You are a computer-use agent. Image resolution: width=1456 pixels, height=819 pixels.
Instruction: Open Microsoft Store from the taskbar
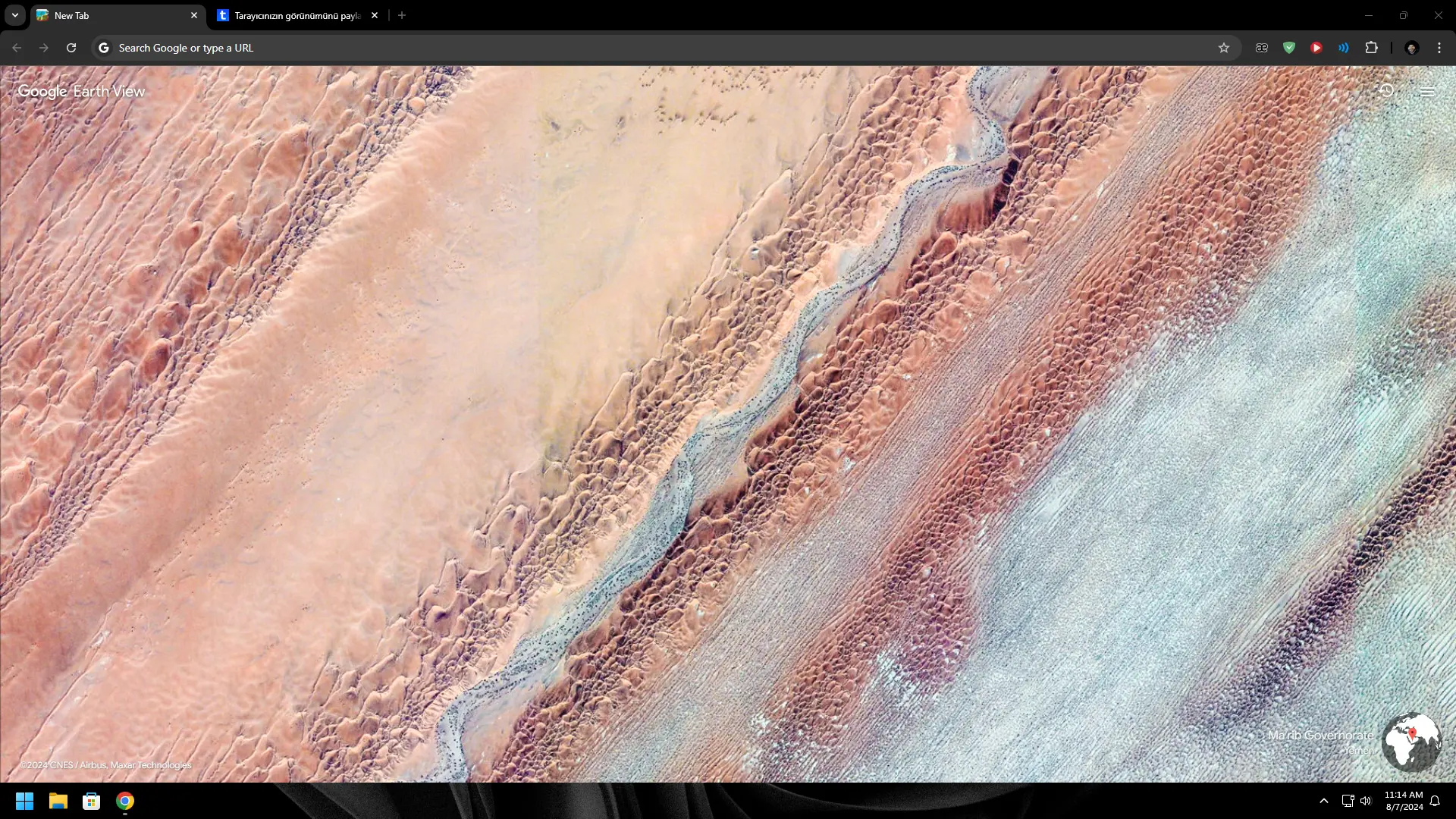tap(92, 801)
